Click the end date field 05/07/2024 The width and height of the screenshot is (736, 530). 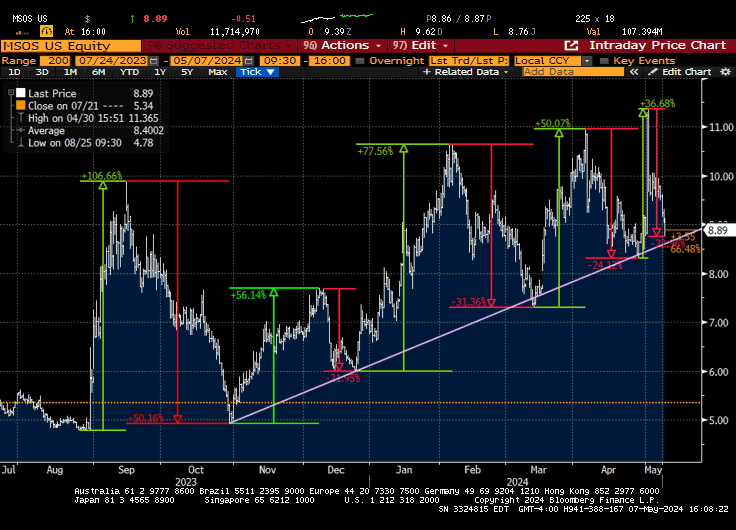207,61
